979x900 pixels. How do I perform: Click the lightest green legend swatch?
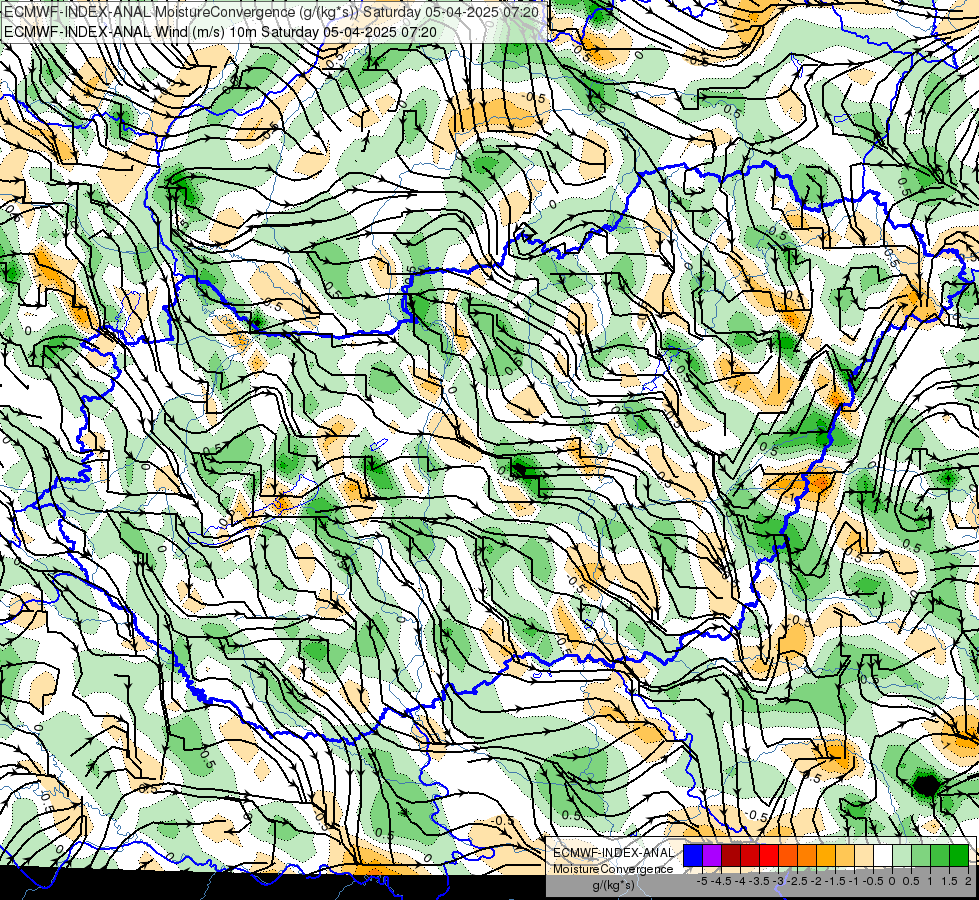coord(902,855)
